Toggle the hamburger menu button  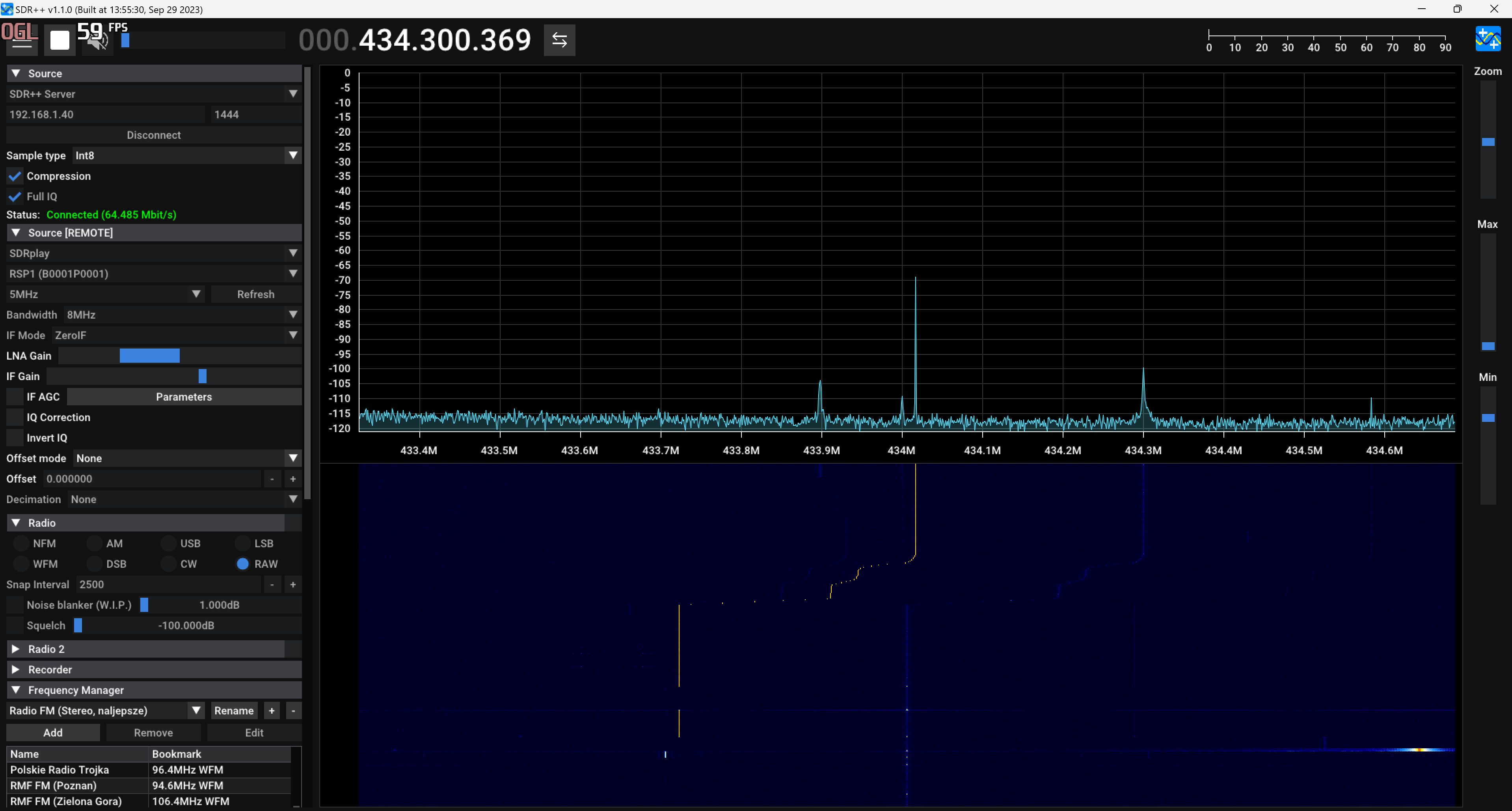[22, 41]
